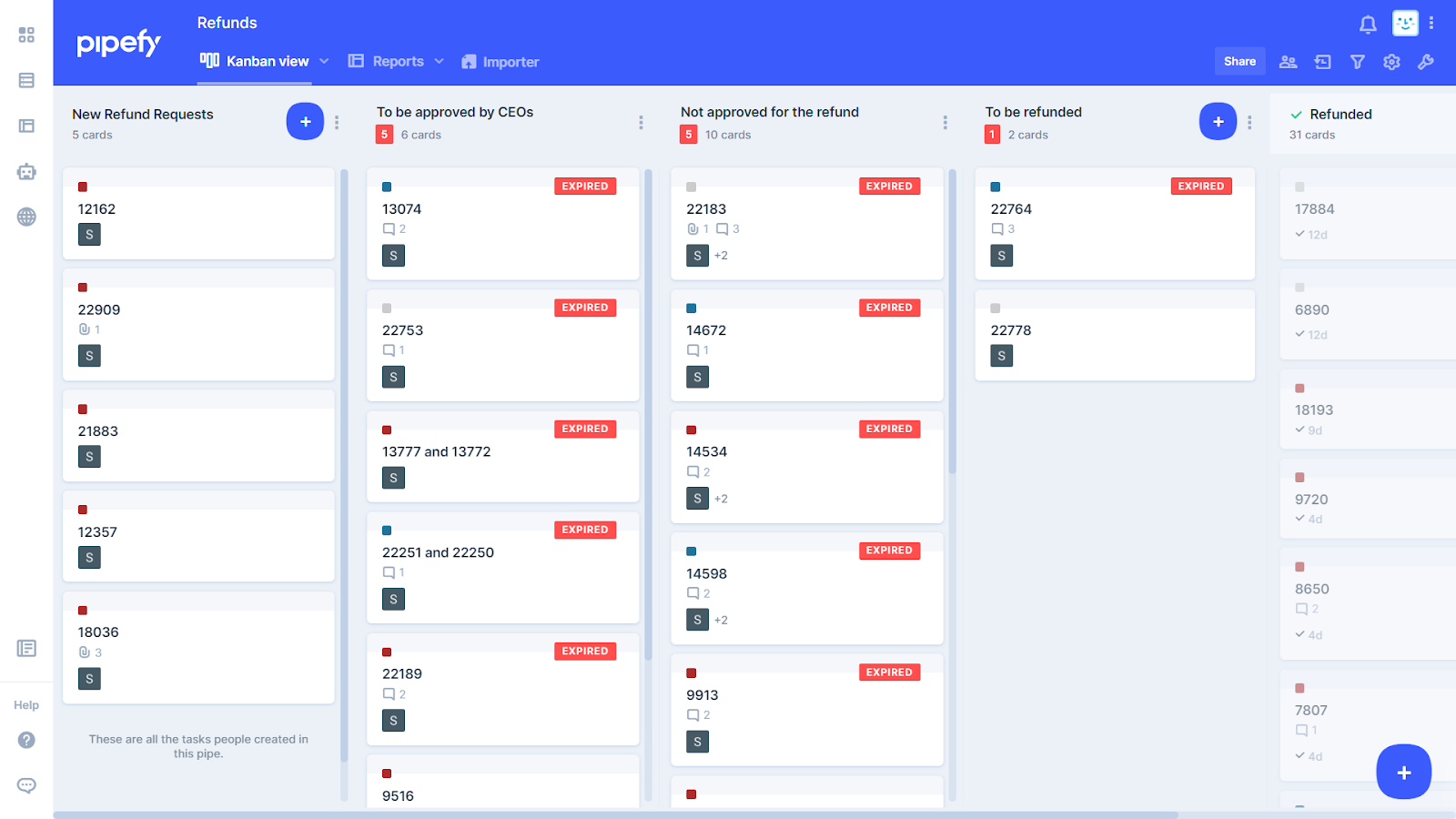Open card 22778

point(1115,335)
